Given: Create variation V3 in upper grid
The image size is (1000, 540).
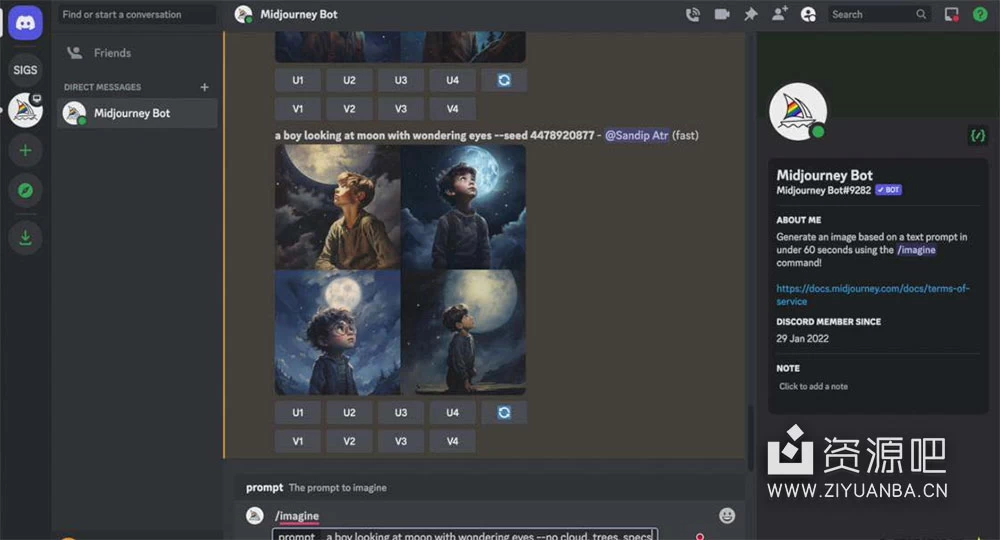Looking at the screenshot, I should [x=401, y=109].
